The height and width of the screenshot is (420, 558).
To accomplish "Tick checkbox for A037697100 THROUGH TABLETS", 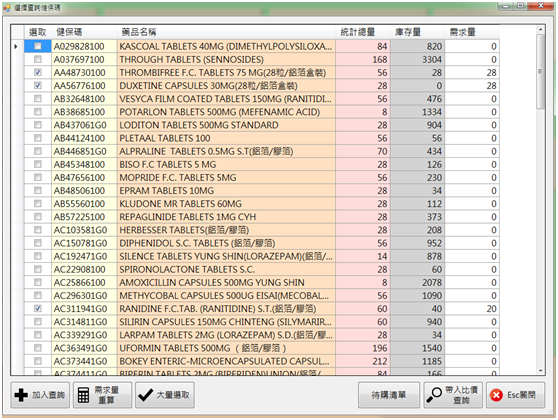I will [38, 59].
